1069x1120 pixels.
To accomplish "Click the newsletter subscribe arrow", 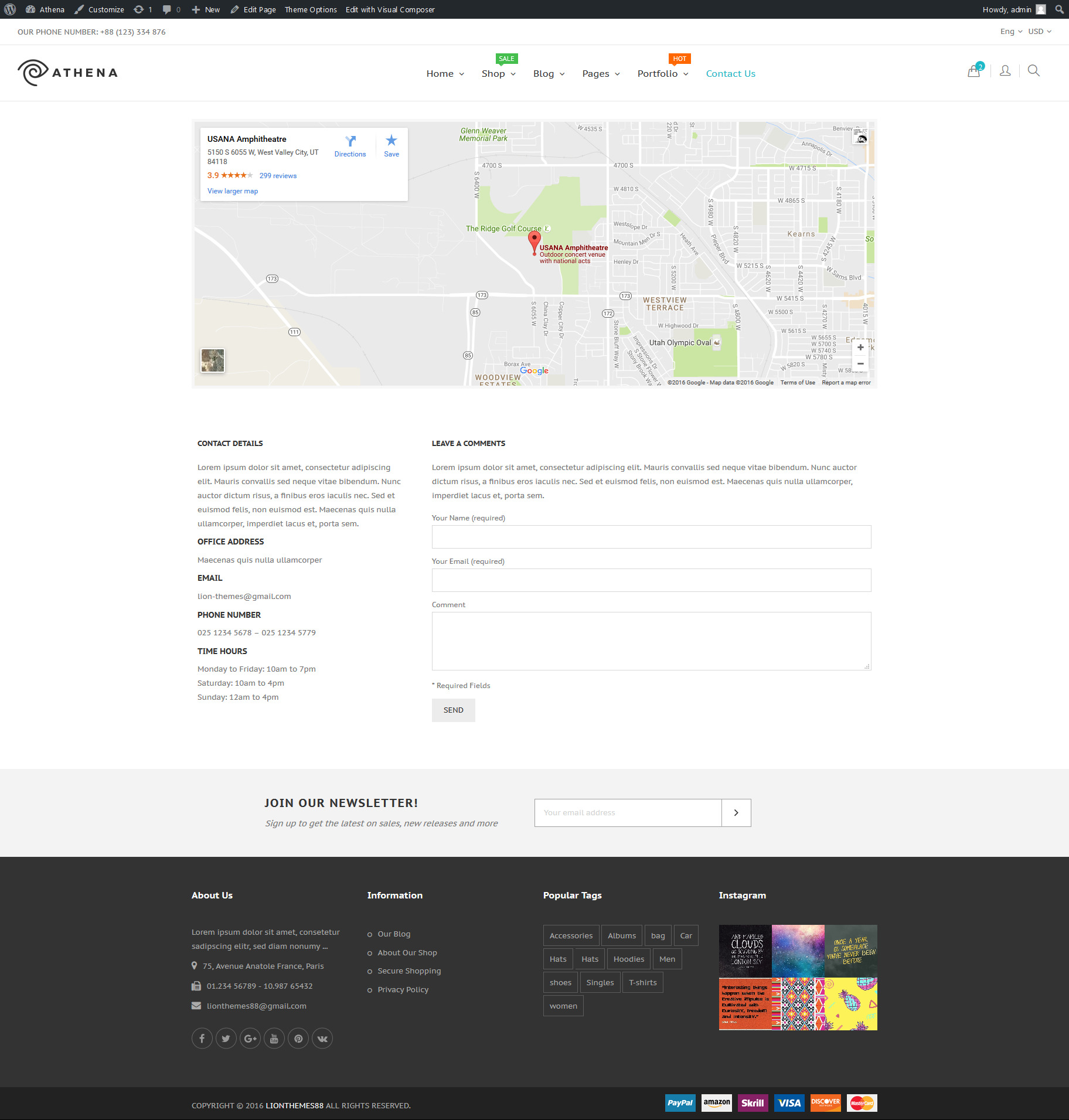I will [736, 812].
